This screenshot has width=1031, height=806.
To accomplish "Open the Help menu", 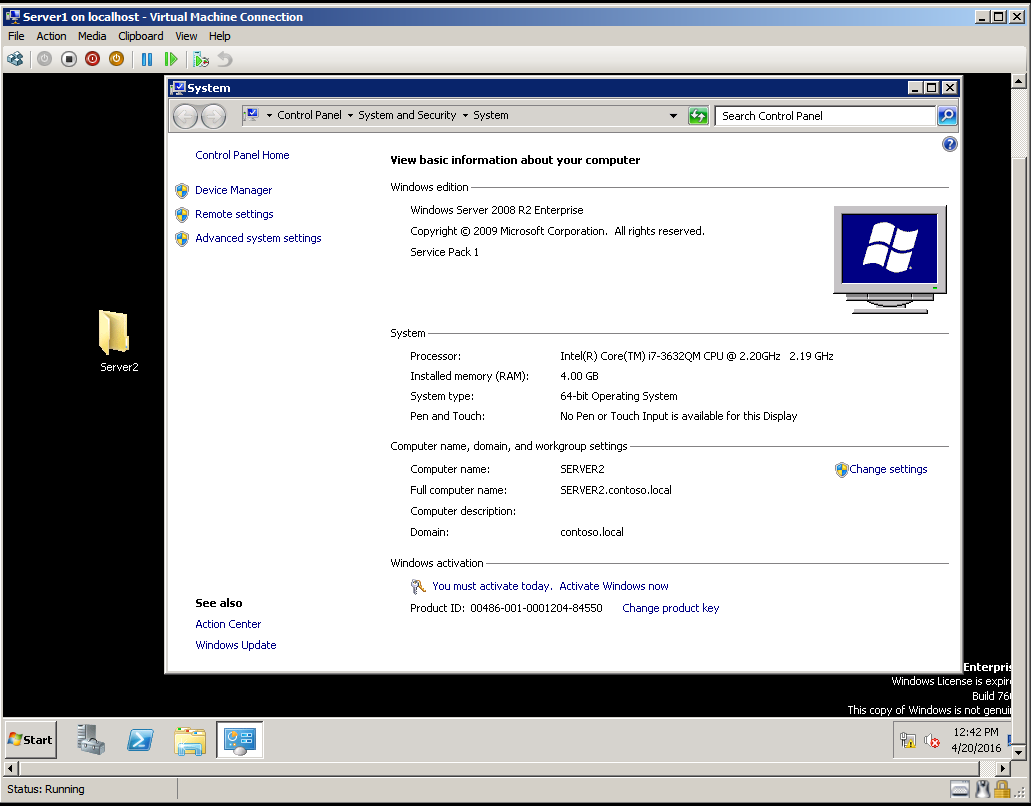I will tap(220, 36).
